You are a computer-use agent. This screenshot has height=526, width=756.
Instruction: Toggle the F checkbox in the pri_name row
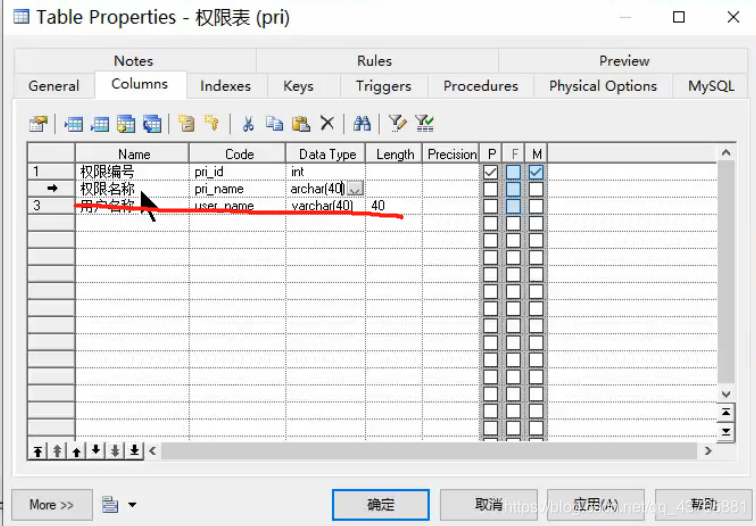point(513,189)
